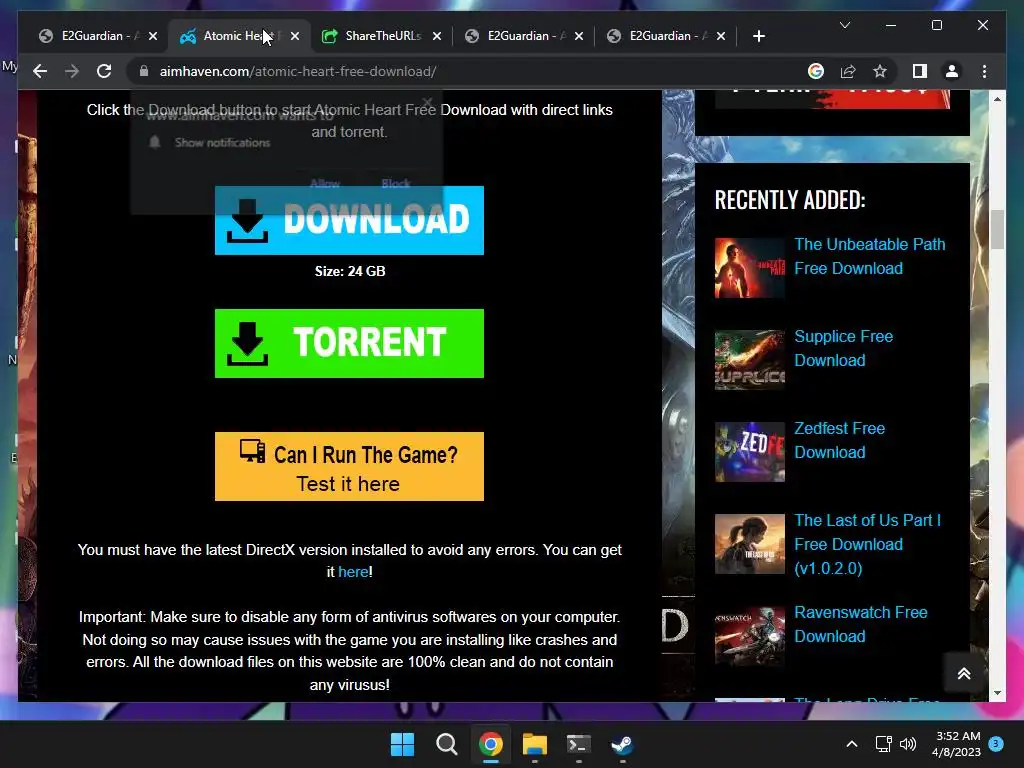Open File Explorer from taskbar

[x=534, y=744]
